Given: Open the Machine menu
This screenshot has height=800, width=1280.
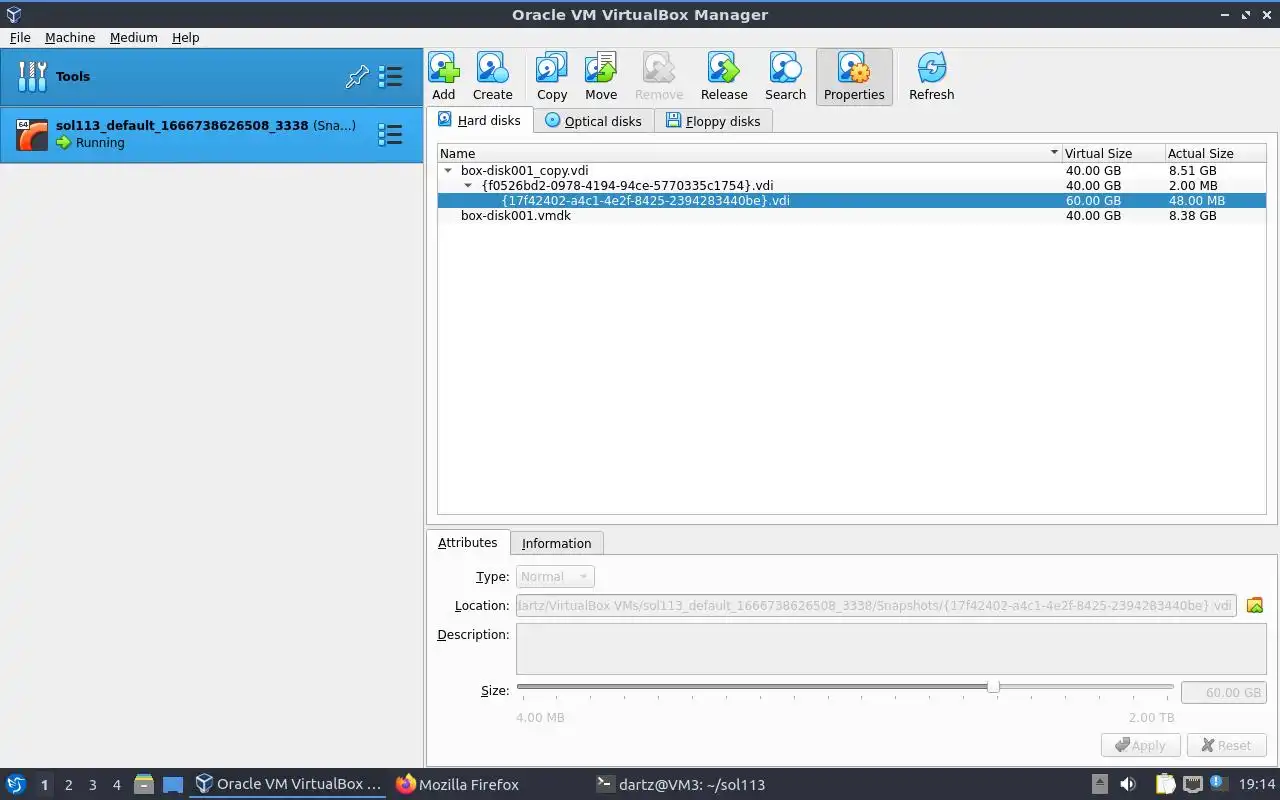Looking at the screenshot, I should 70,37.
